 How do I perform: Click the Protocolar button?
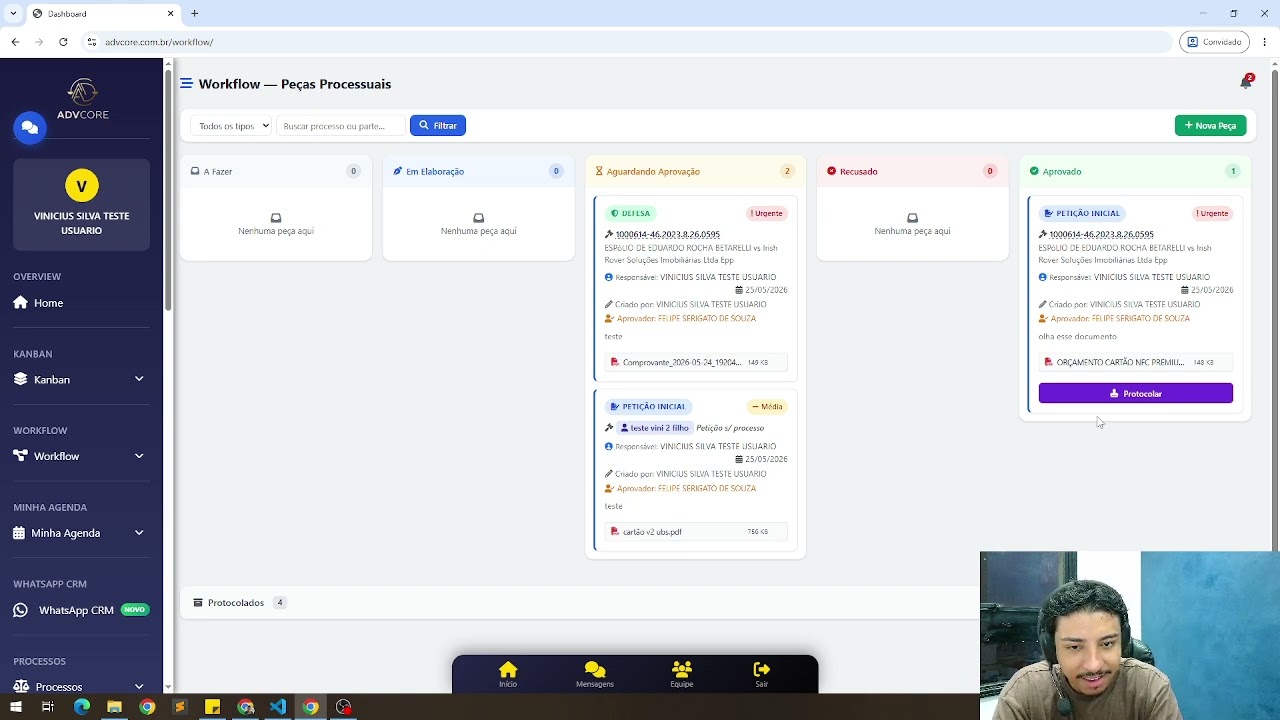(x=1136, y=393)
